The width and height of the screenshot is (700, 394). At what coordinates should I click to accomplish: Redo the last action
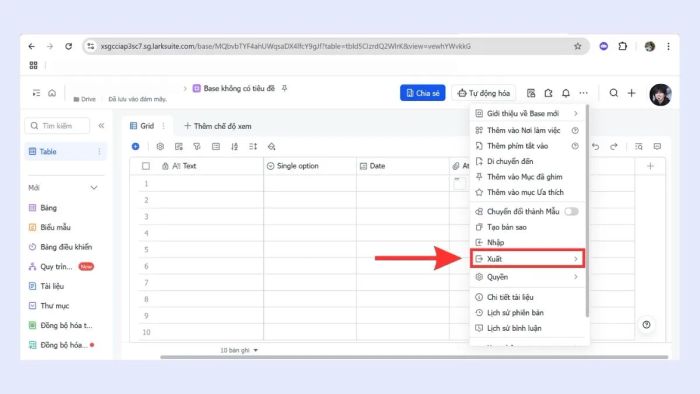click(x=614, y=146)
